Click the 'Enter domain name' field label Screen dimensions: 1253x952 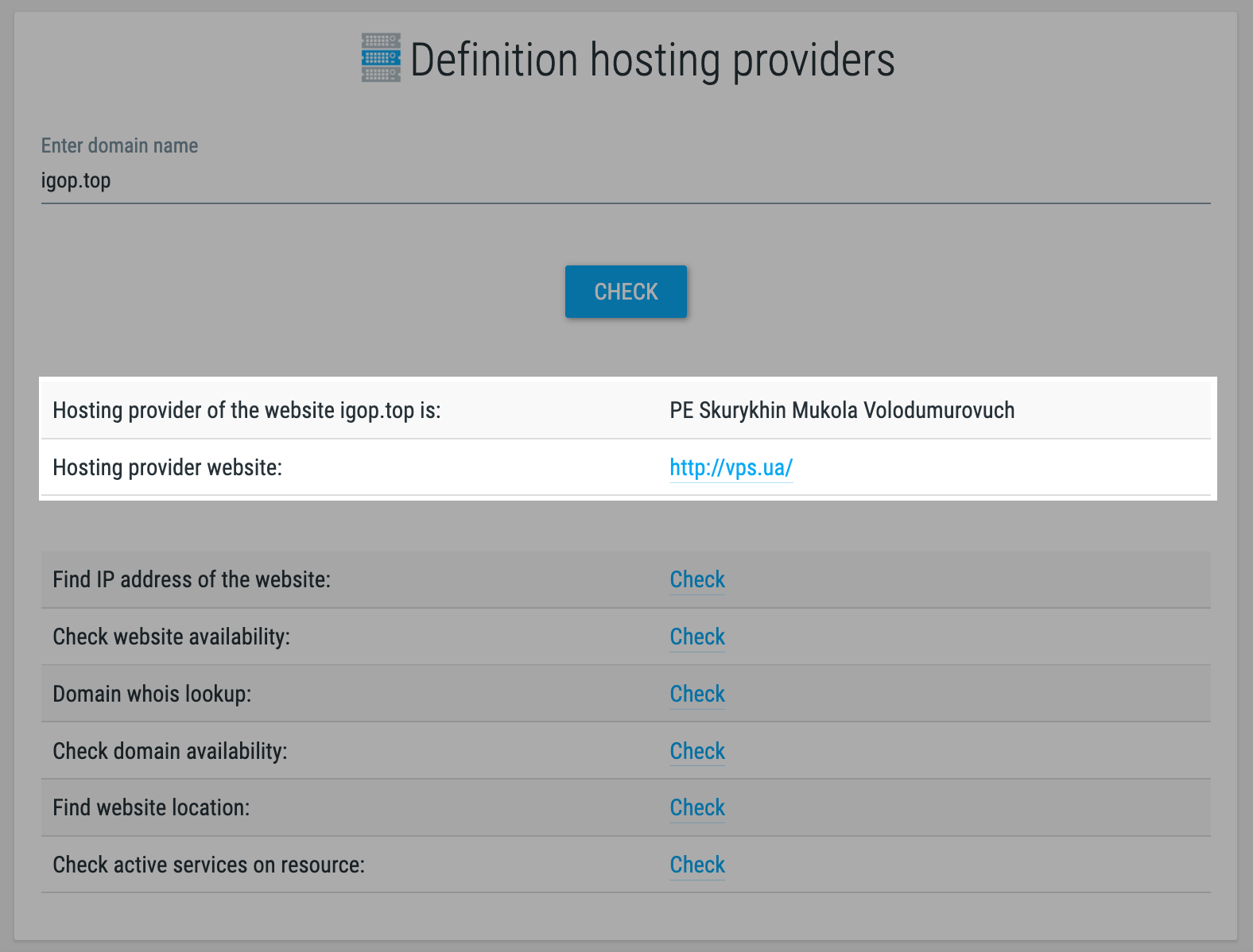[x=119, y=145]
